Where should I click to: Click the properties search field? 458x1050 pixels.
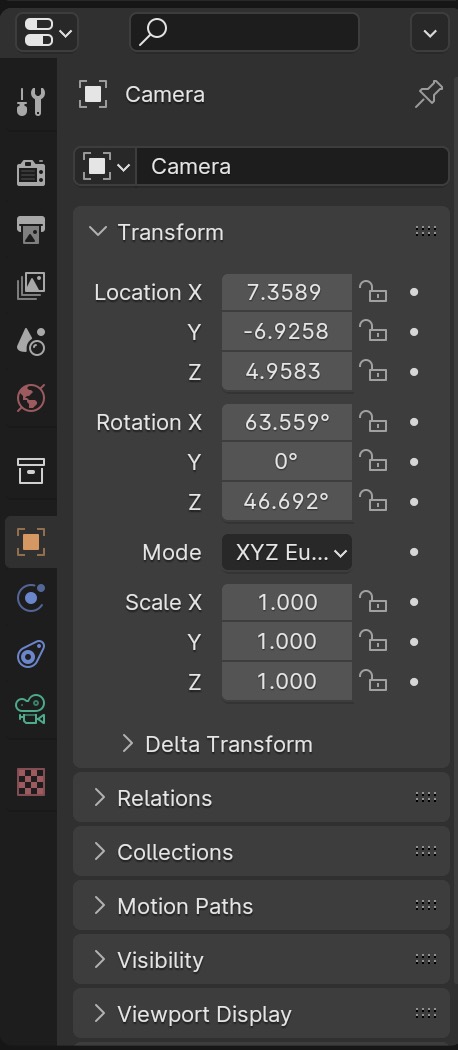coord(244,31)
